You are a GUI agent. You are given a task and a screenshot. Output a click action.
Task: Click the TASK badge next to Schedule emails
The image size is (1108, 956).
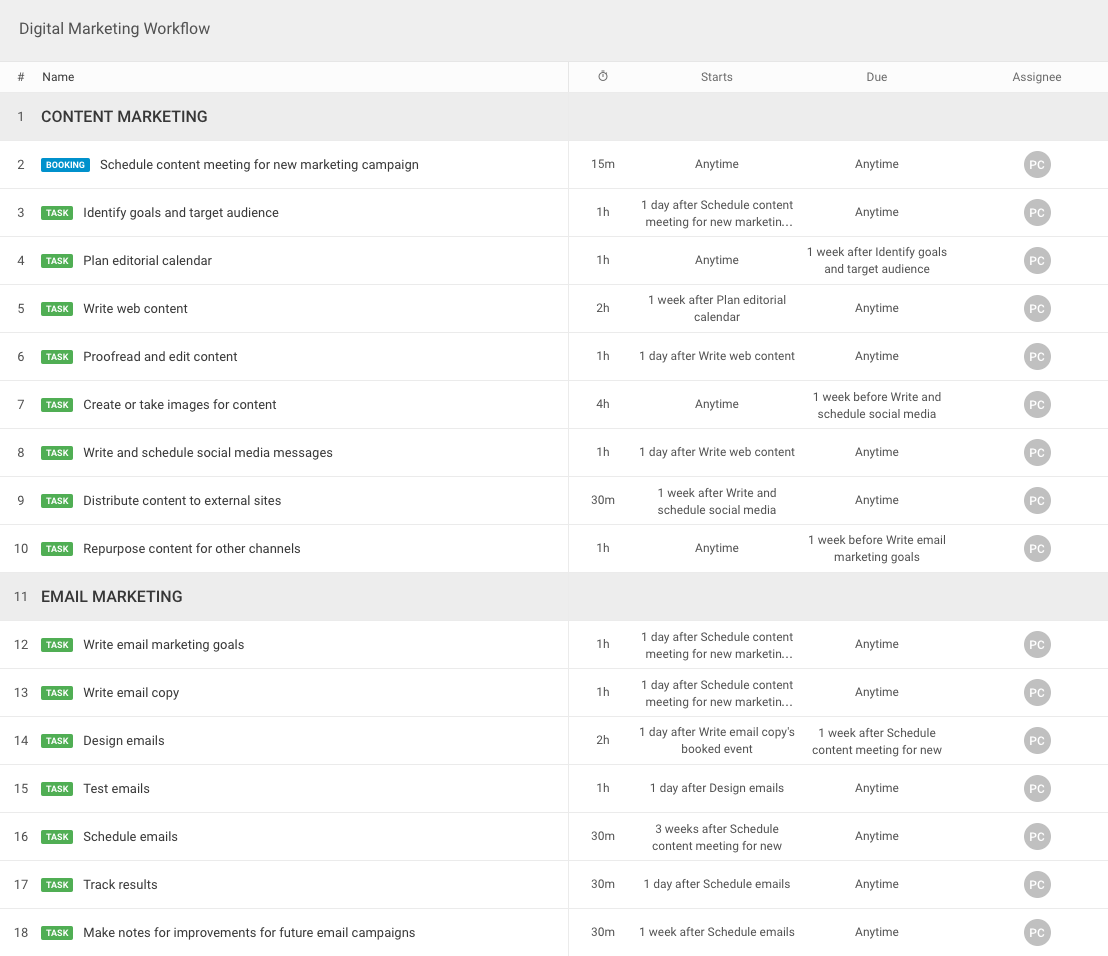pyautogui.click(x=57, y=837)
